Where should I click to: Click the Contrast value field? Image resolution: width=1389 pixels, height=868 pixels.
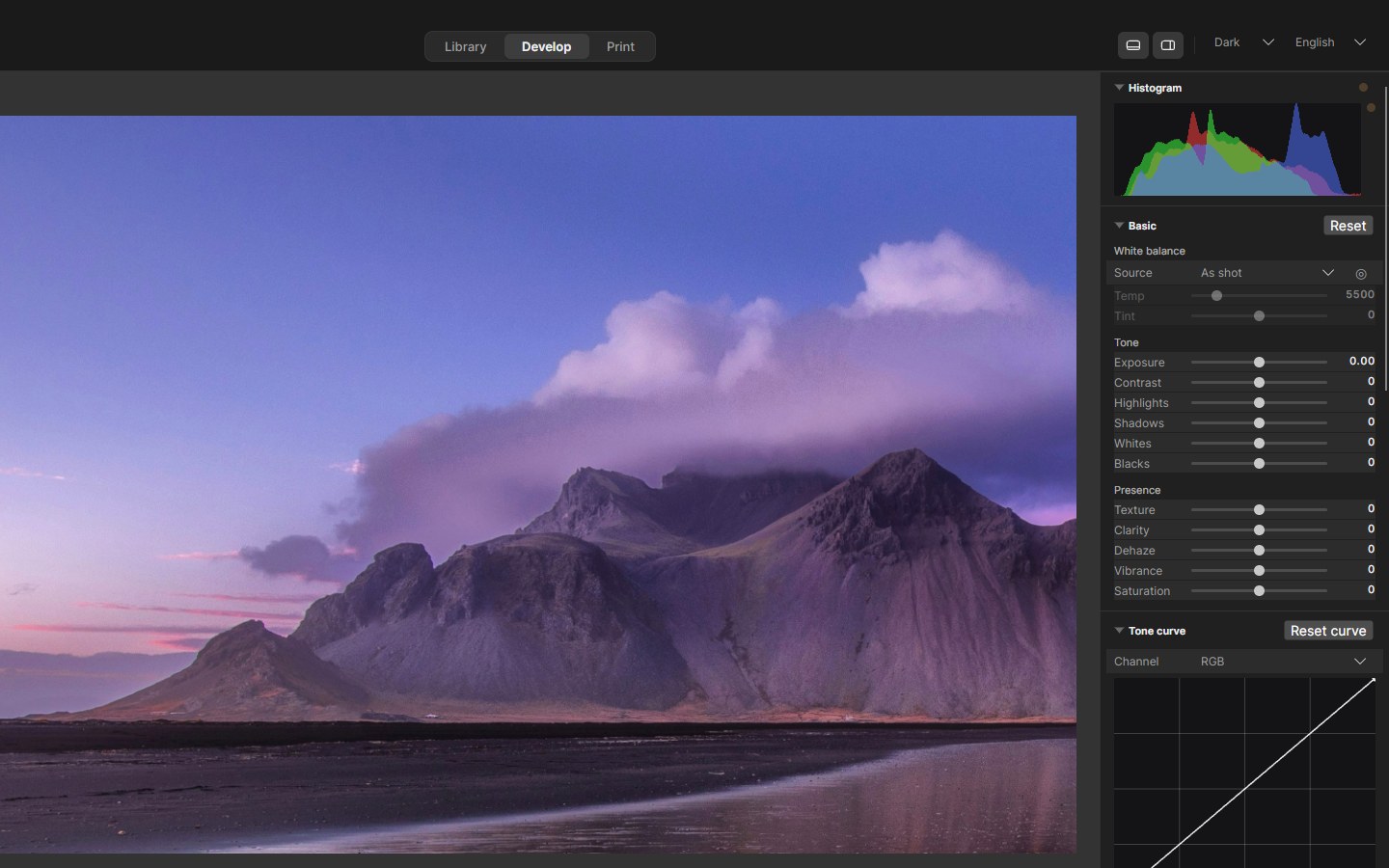tap(1370, 381)
